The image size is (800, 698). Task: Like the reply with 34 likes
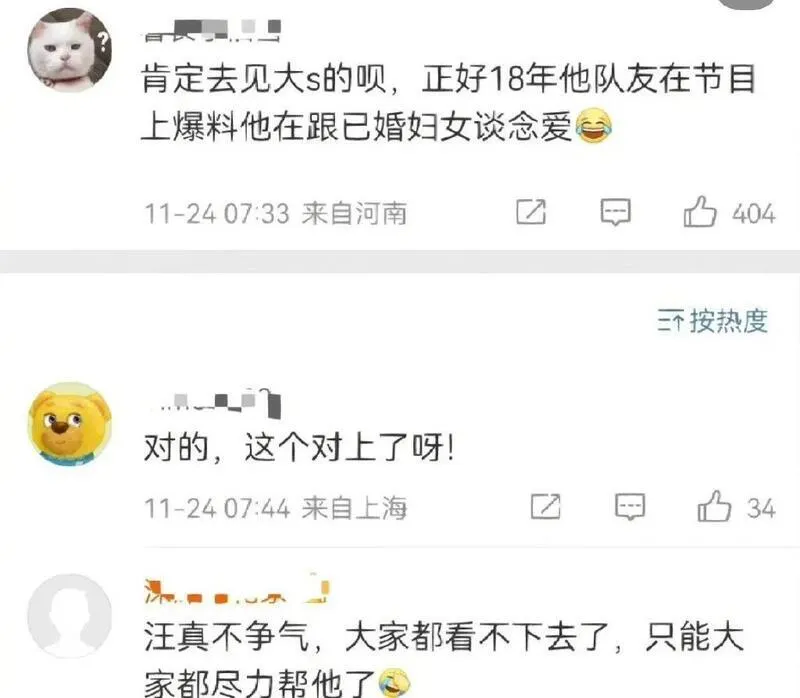pyautogui.click(x=714, y=507)
